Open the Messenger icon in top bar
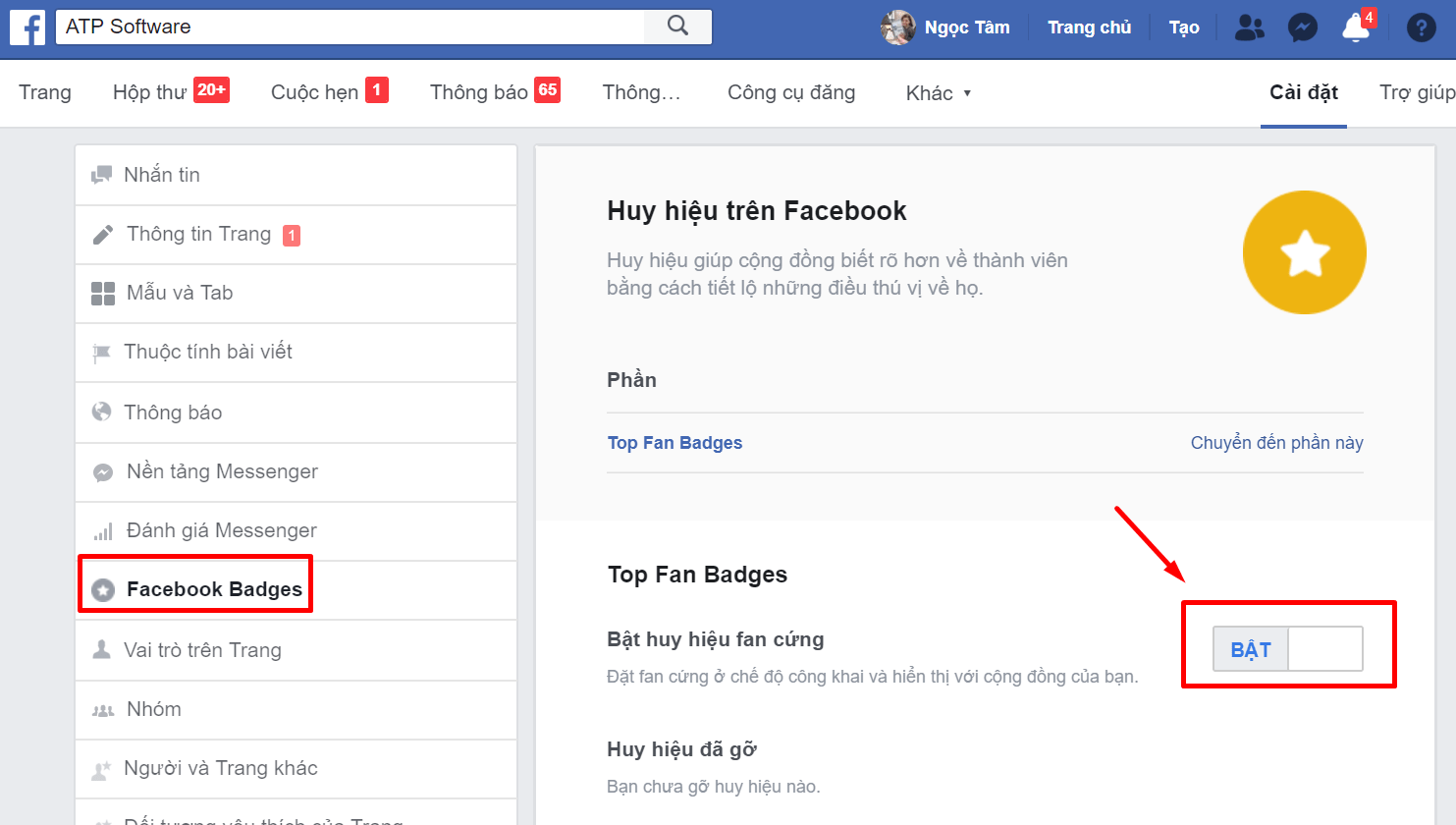This screenshot has height=825, width=1456. coord(1302,27)
